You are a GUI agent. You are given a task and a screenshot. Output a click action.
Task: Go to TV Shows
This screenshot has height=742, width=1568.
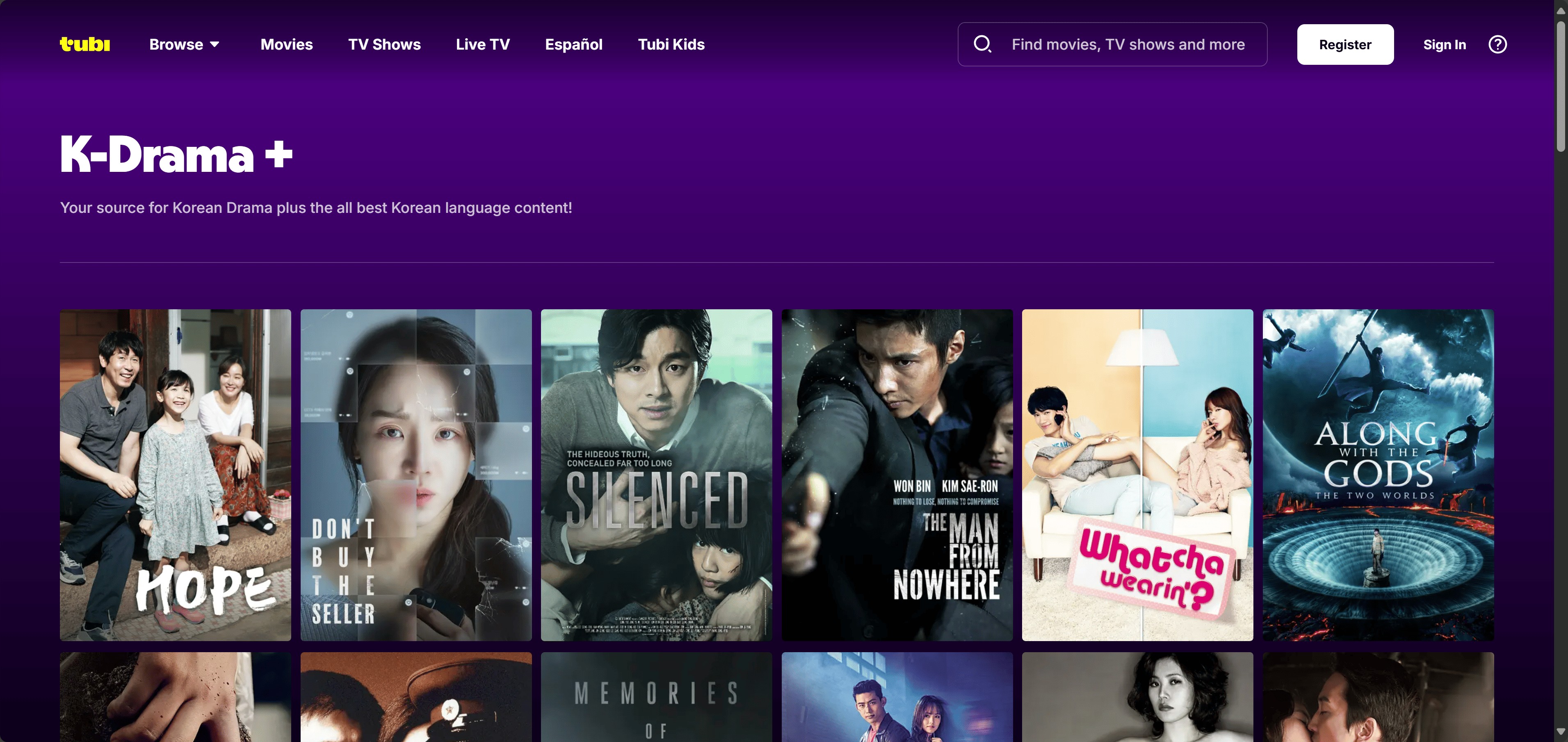pos(384,44)
